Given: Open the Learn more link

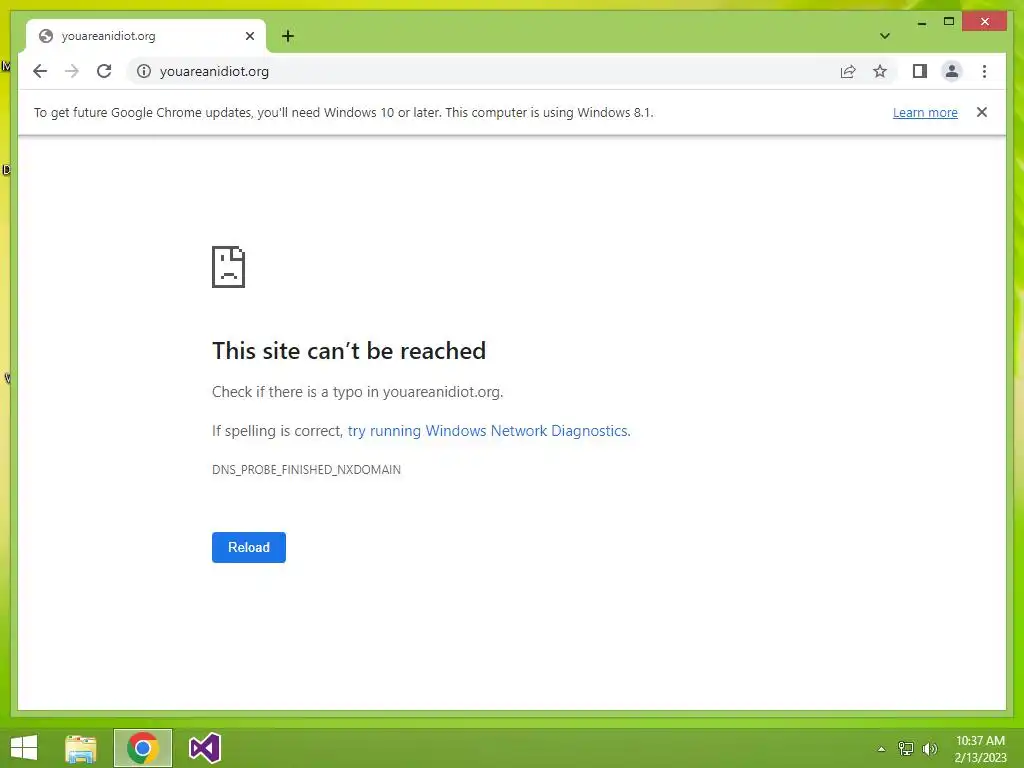Looking at the screenshot, I should [x=925, y=112].
